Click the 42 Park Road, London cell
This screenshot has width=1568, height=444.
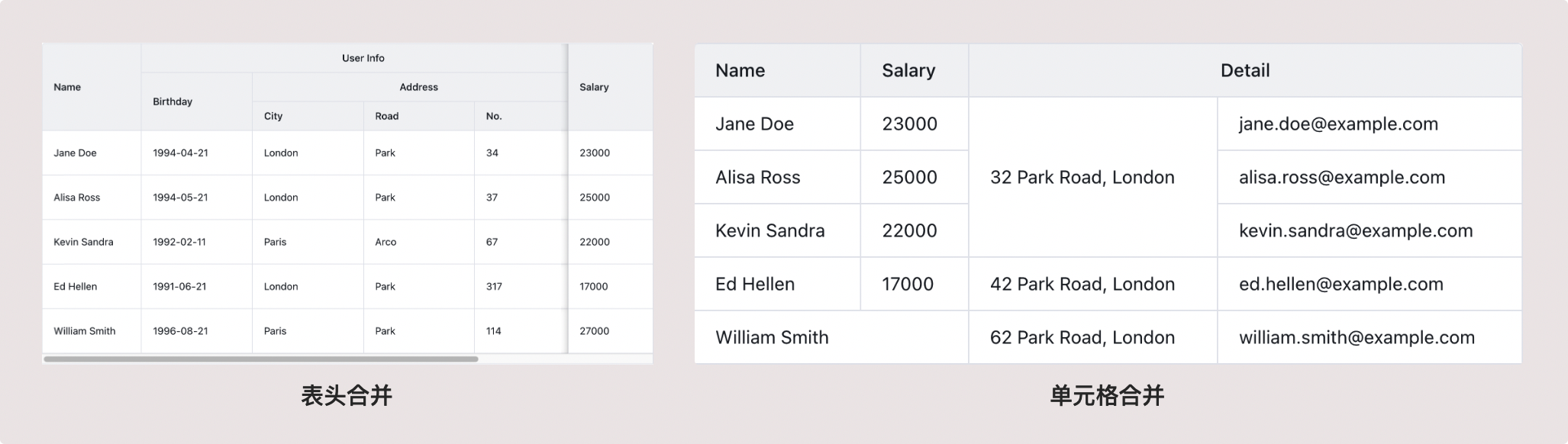pyautogui.click(x=1082, y=284)
